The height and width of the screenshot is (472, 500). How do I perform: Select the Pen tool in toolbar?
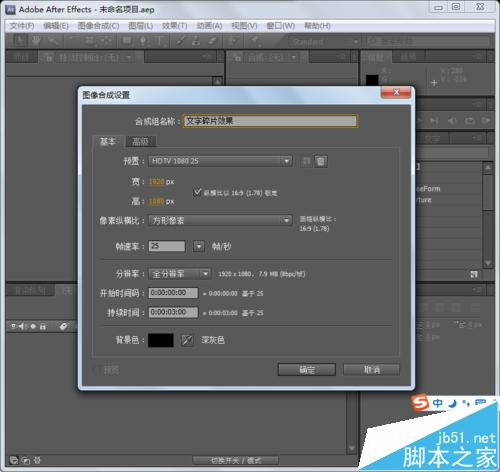[143, 41]
